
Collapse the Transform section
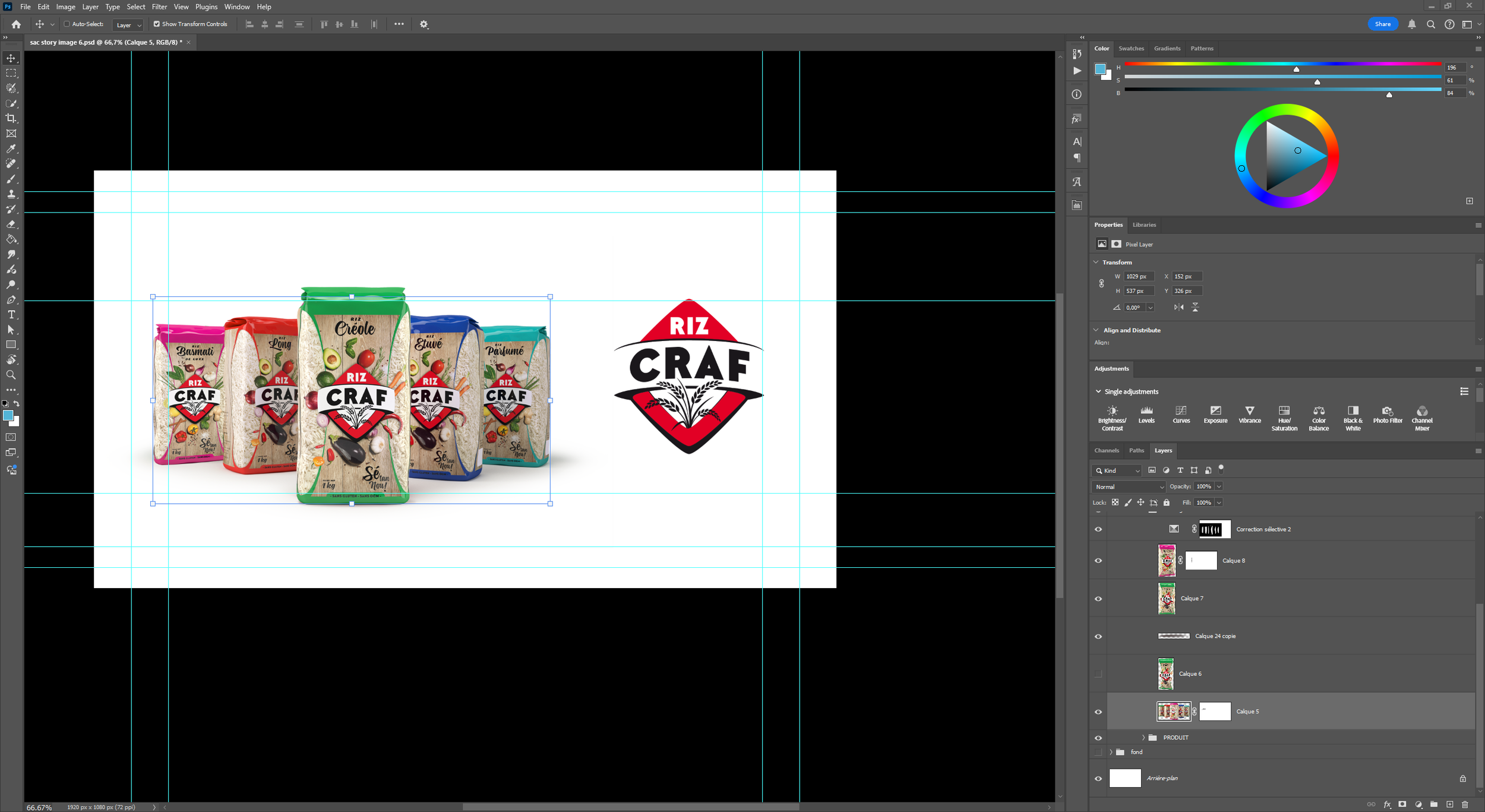tap(1096, 262)
